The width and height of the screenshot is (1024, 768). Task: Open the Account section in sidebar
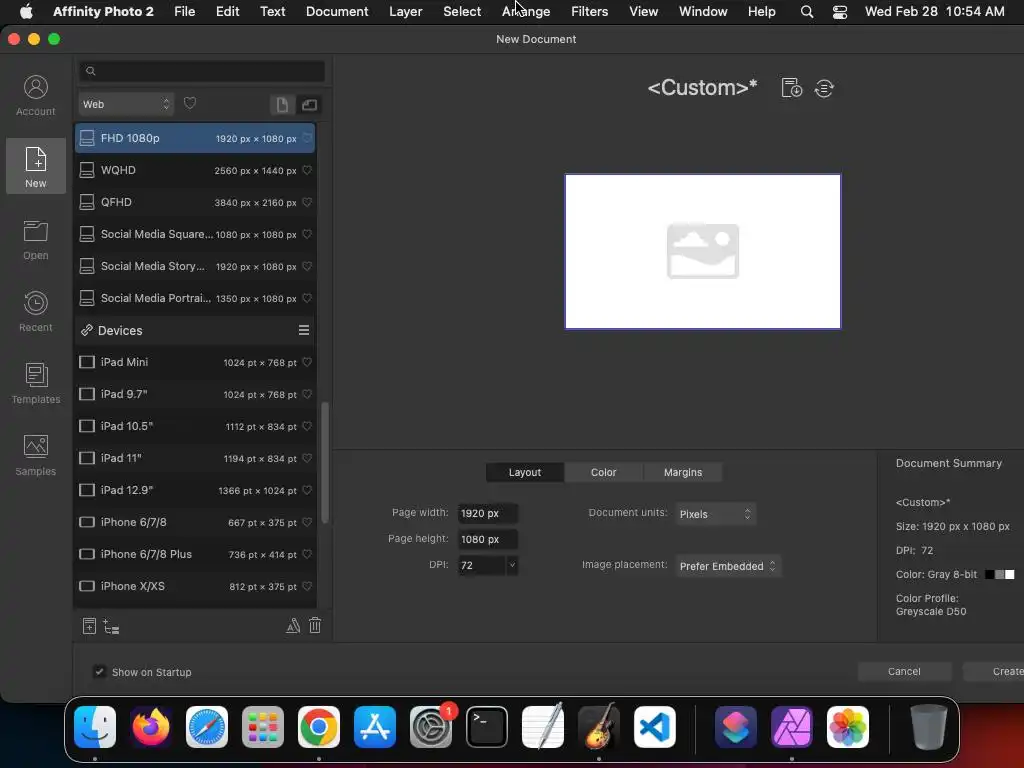pos(35,95)
